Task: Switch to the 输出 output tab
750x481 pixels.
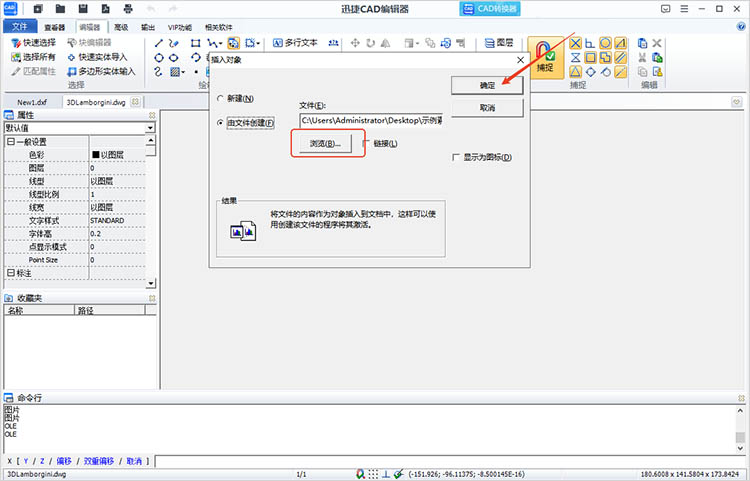Action: click(148, 27)
